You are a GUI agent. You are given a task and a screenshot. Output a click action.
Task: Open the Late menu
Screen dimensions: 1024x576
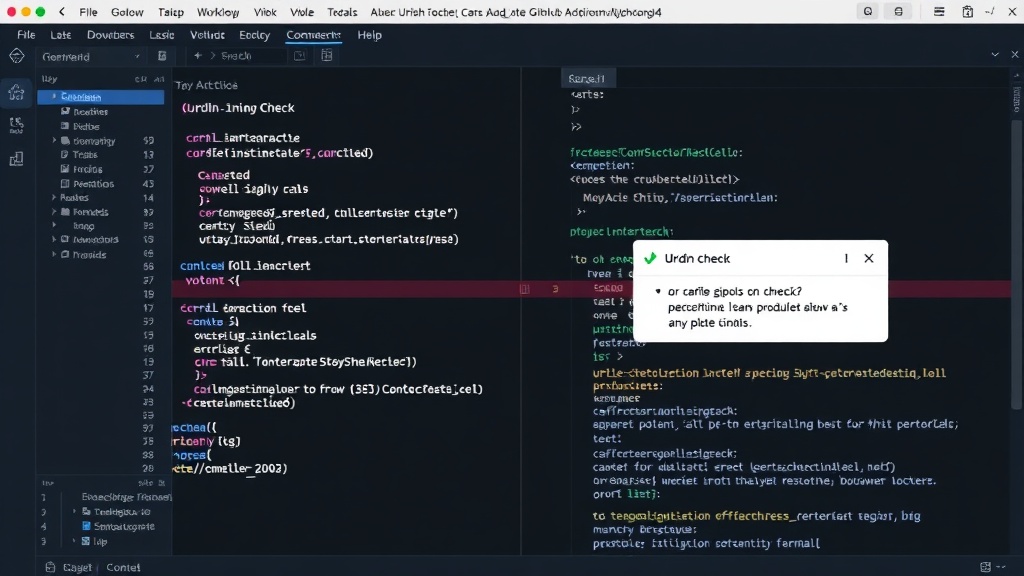(x=61, y=35)
